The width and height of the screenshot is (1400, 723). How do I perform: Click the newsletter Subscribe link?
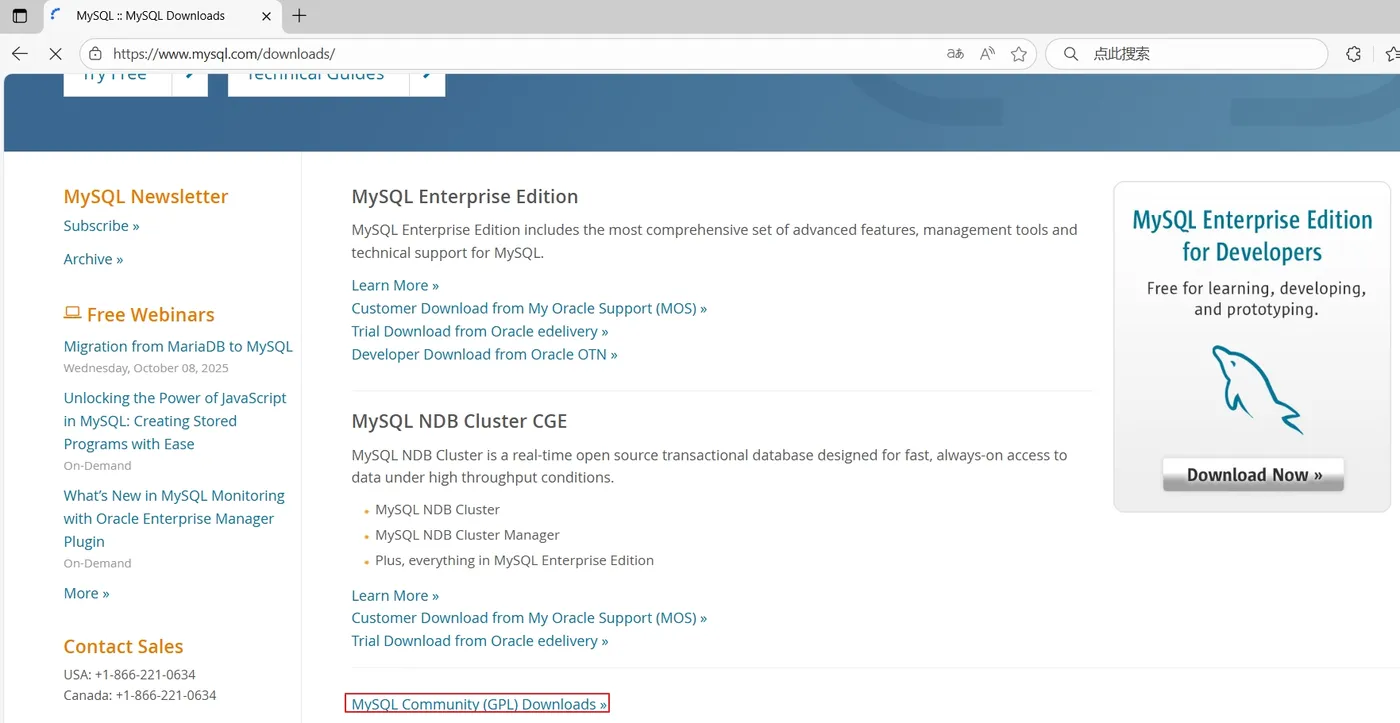102,226
